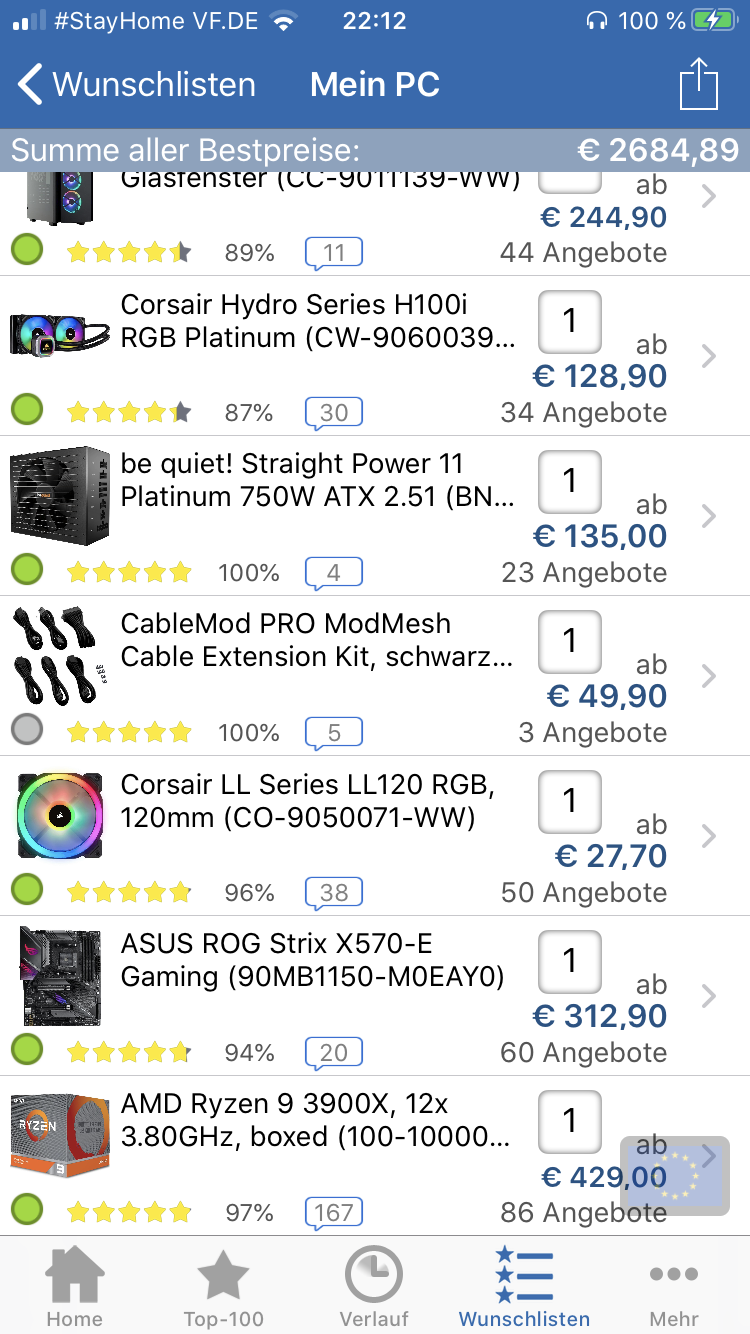750x1334 pixels.
Task: Expand the be quiet! Straight Power 11 entry
Action: (709, 516)
